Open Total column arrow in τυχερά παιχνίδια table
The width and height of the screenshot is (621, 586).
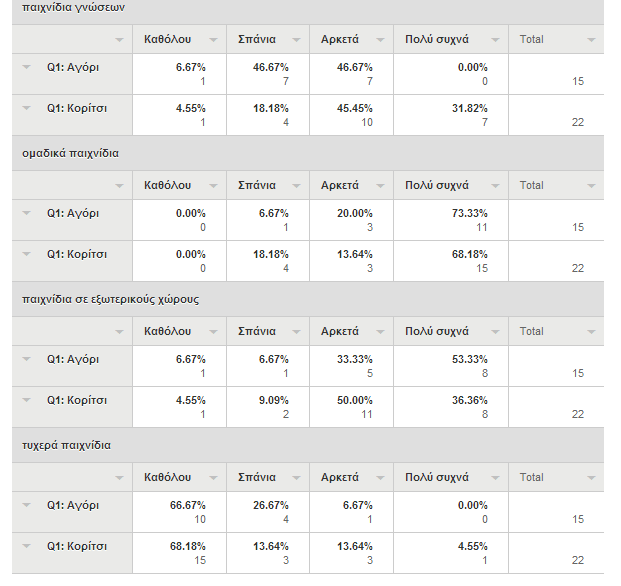591,478
